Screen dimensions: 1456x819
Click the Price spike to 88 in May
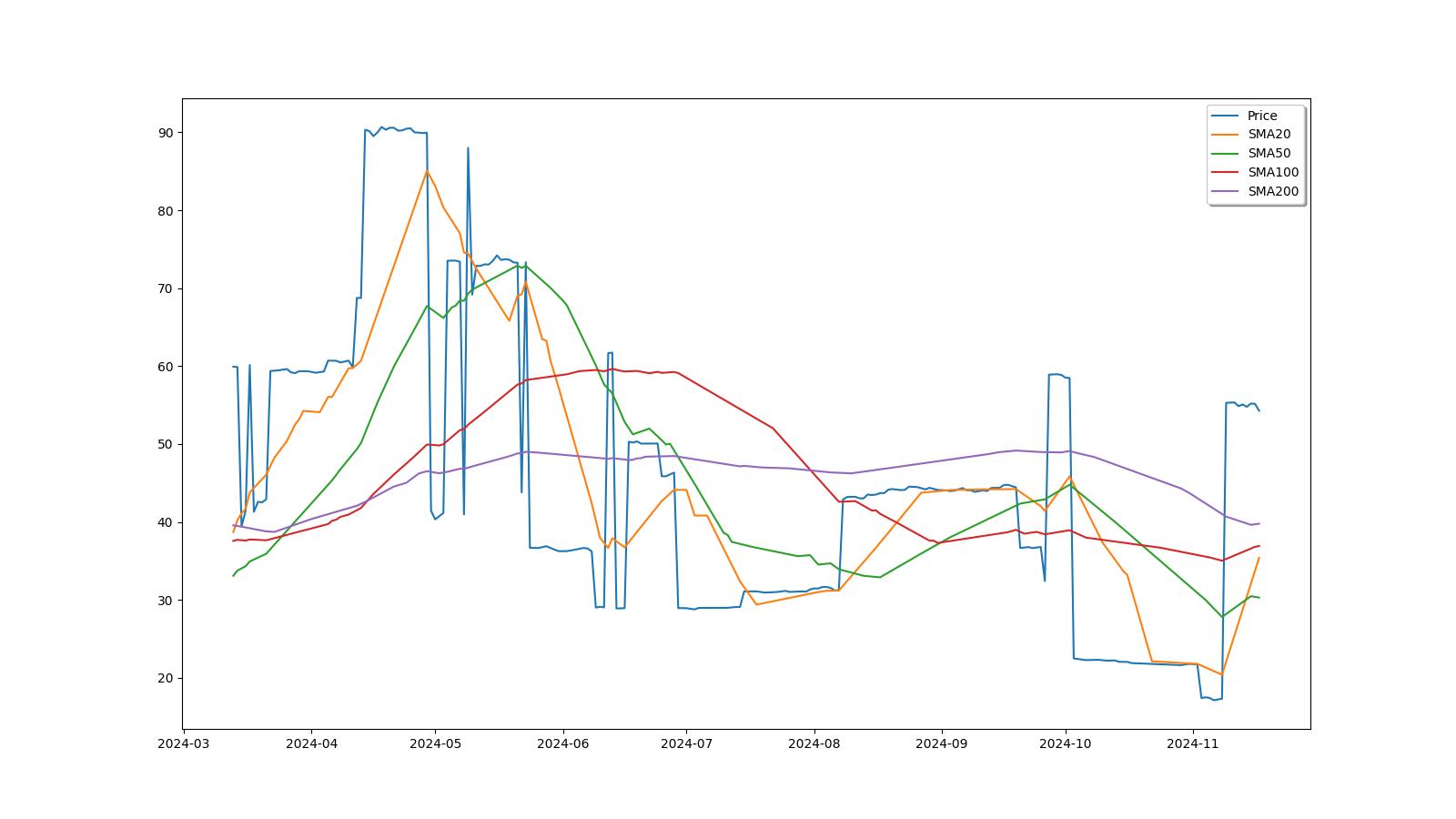(468, 148)
